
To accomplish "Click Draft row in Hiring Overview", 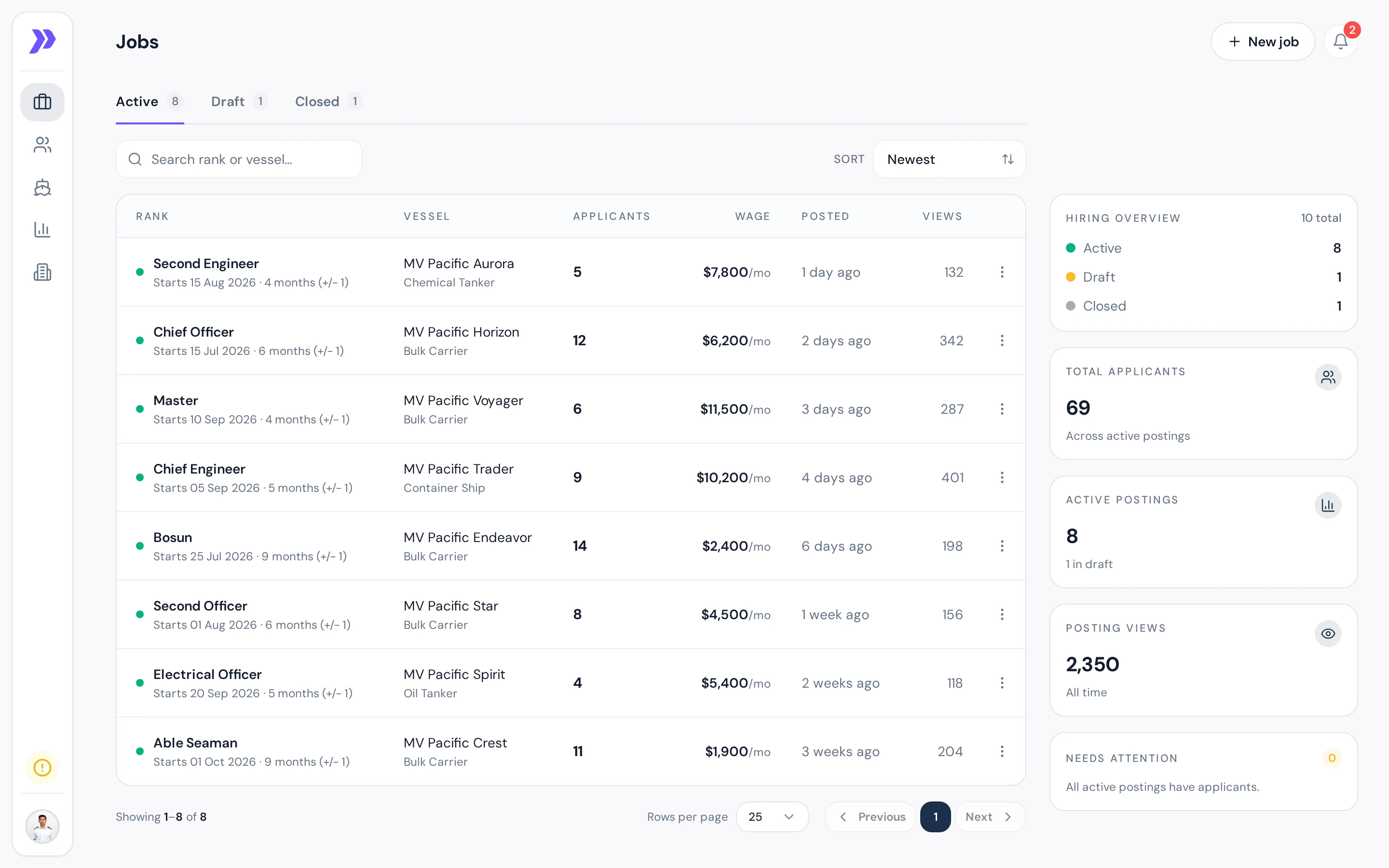I will pyautogui.click(x=1203, y=277).
